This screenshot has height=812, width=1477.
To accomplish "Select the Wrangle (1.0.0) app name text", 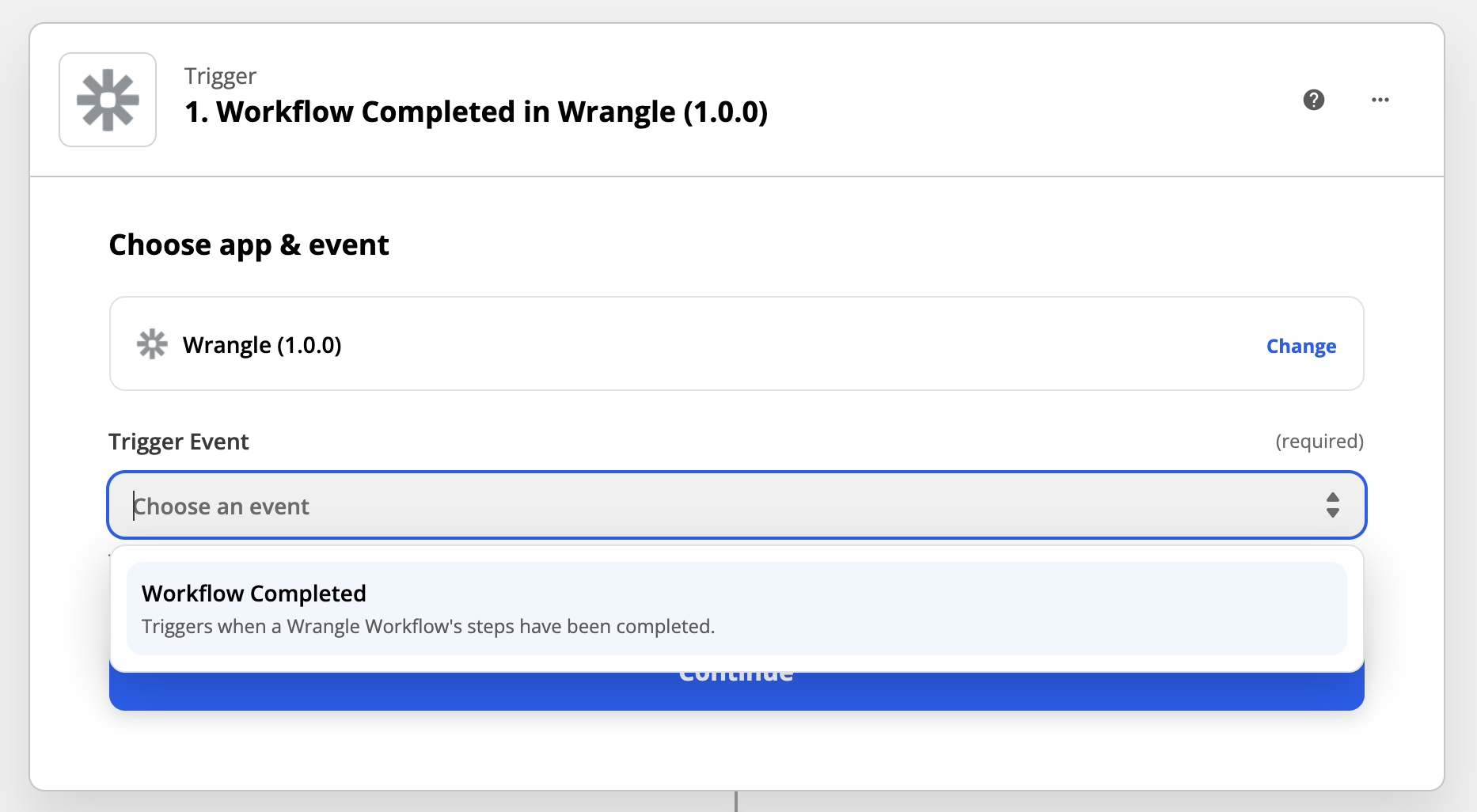I will click(262, 345).
